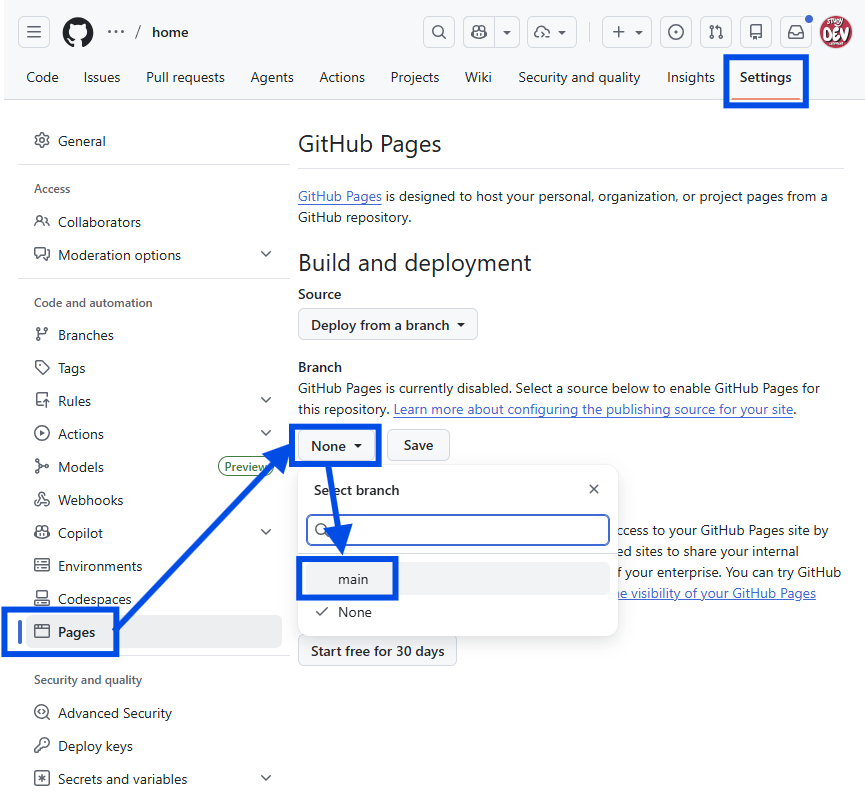Click the Secrets and variables asterisk icon
865x799 pixels.
pyautogui.click(x=42, y=778)
